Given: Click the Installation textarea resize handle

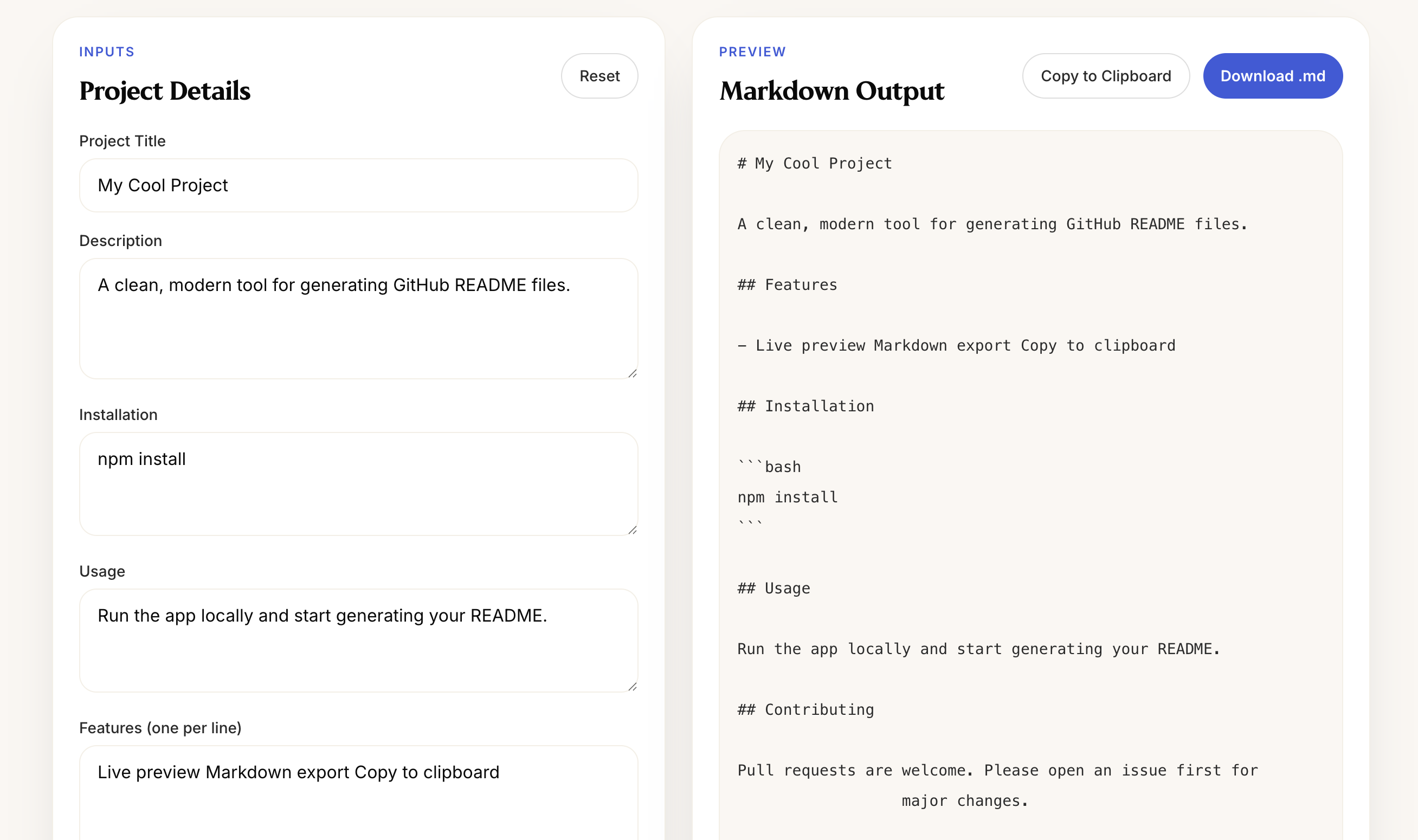Looking at the screenshot, I should 632,531.
